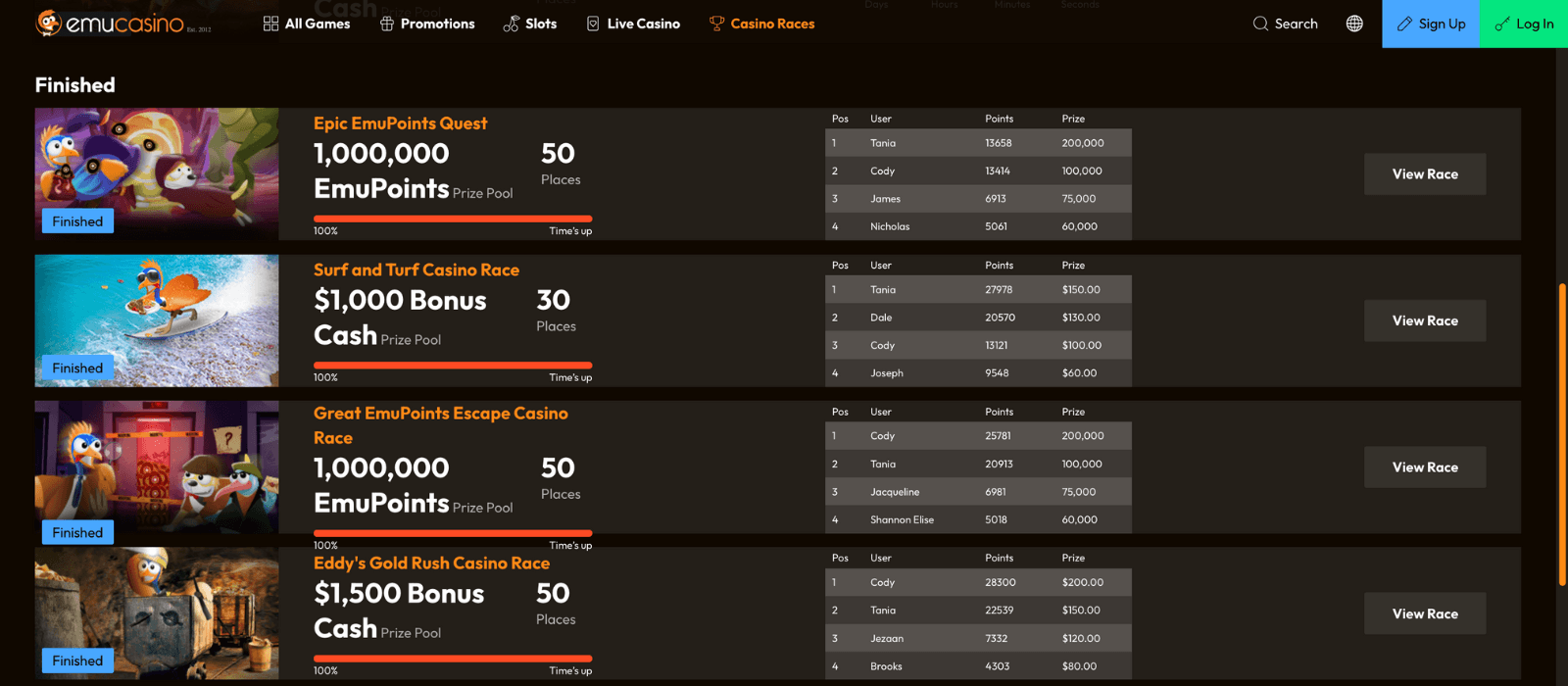Click the Surf and Turf surfing emu thumbnail
Screen dimensions: 1568x686
click(x=157, y=320)
